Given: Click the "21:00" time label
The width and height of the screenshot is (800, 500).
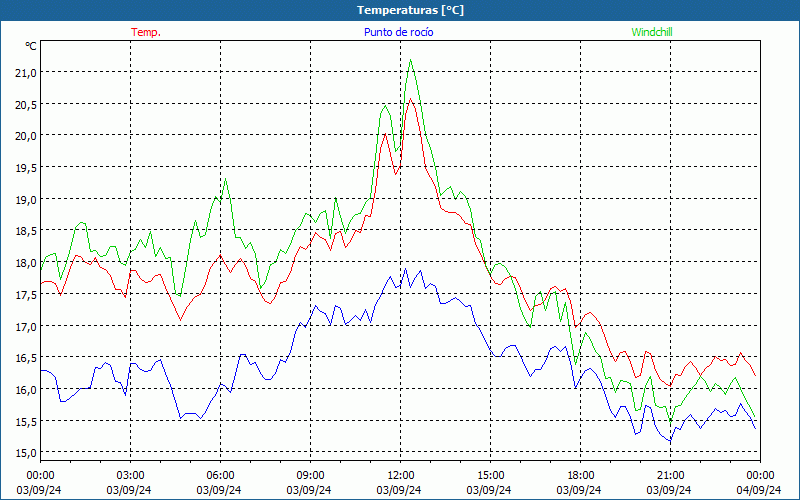Looking at the screenshot, I should [670, 476].
